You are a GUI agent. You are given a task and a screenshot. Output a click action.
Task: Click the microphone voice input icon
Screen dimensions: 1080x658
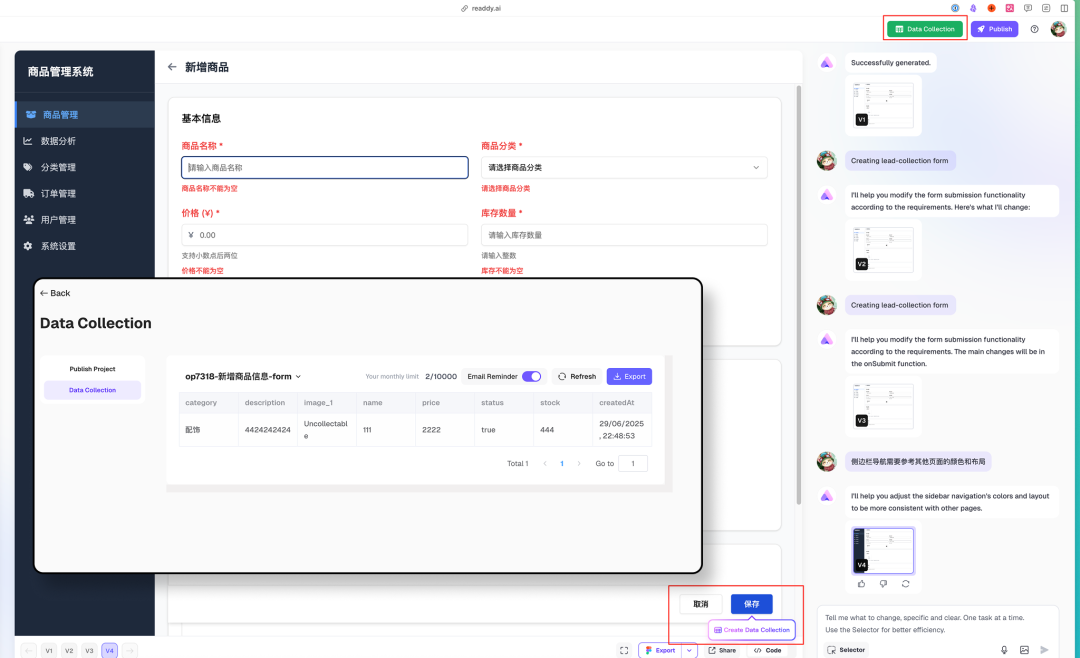[x=1004, y=650]
